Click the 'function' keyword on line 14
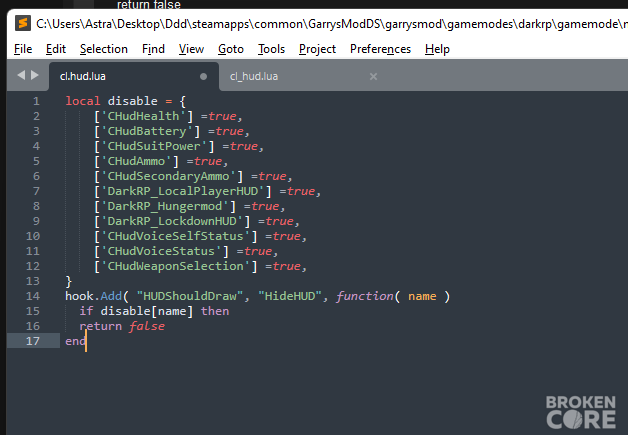The width and height of the screenshot is (628, 435). (365, 296)
